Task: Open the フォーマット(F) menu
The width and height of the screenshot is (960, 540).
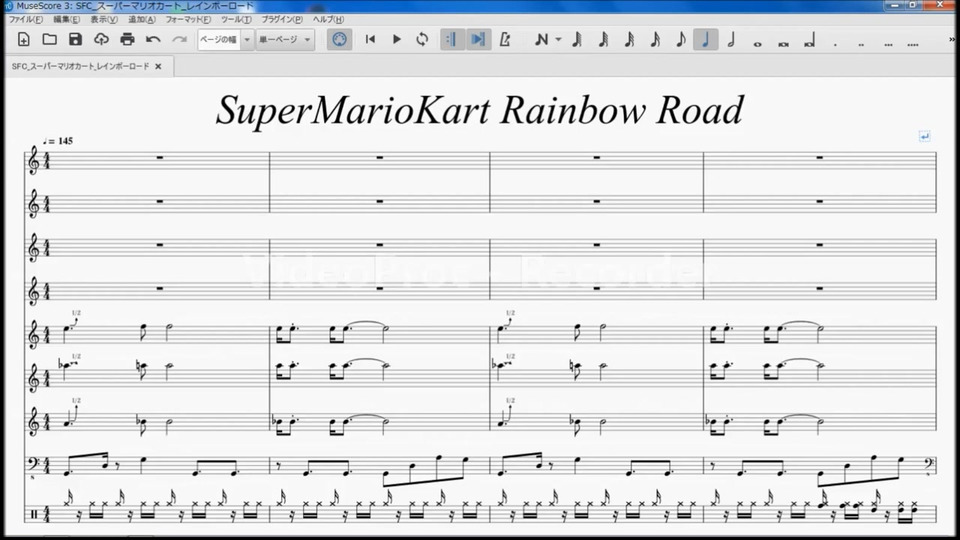Action: pos(188,20)
